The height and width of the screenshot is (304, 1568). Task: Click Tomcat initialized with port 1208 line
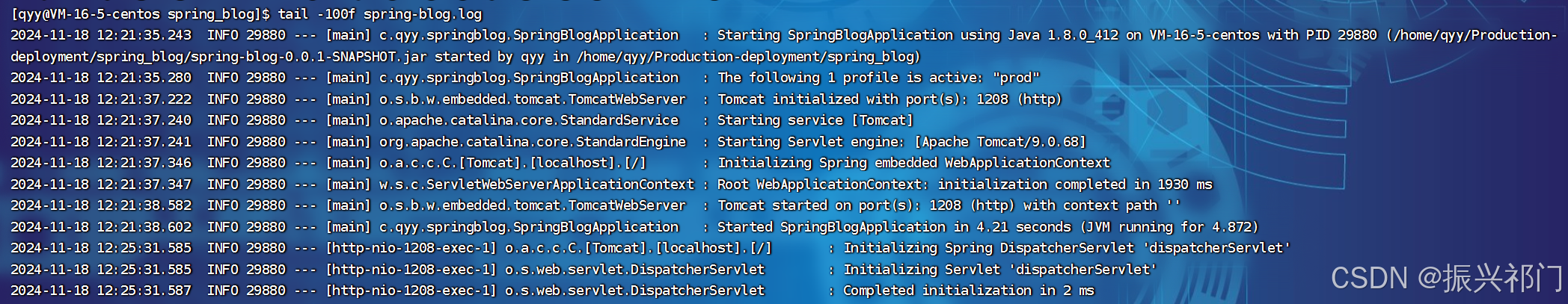tap(889, 99)
